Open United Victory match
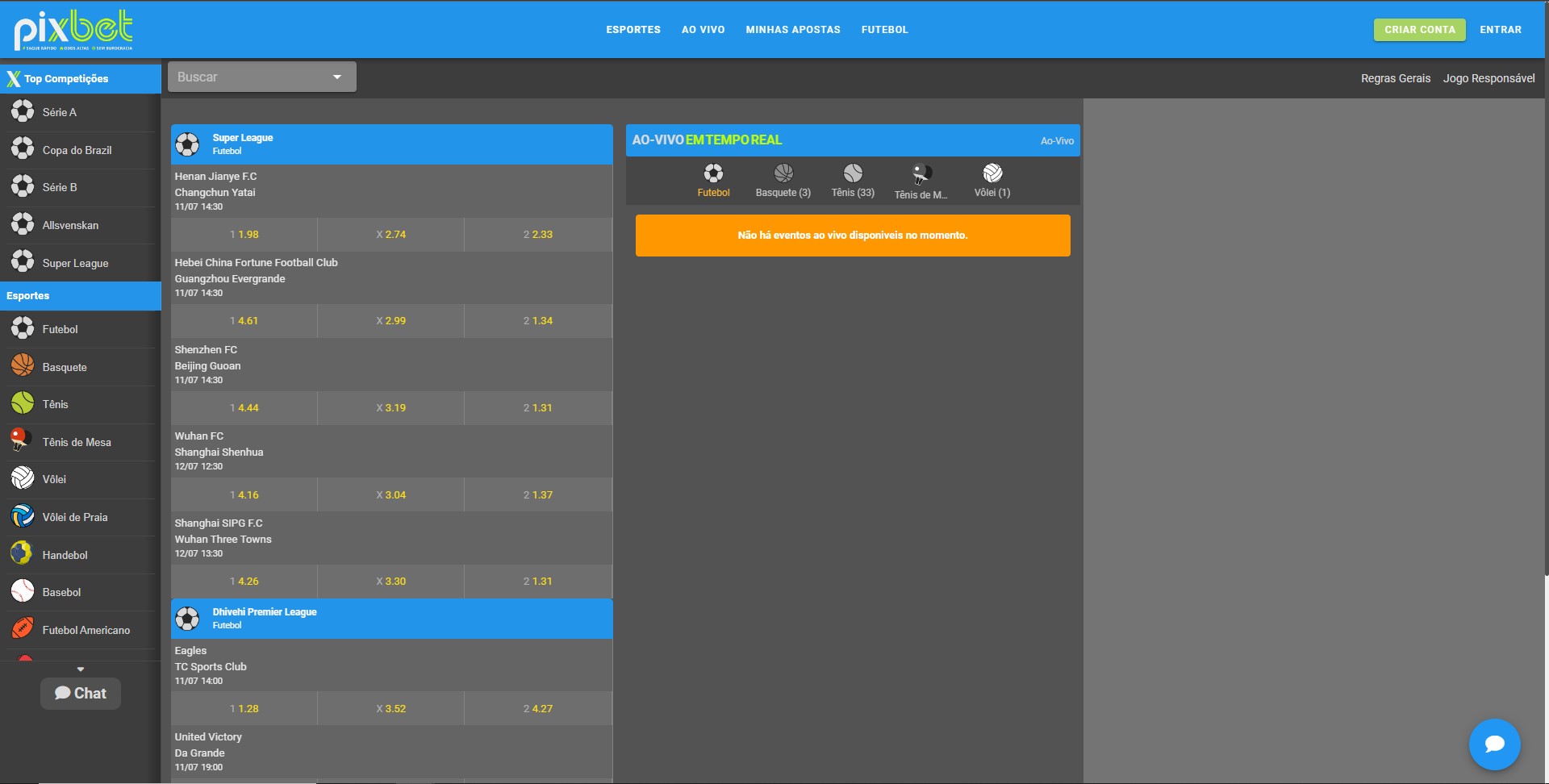 (391, 752)
